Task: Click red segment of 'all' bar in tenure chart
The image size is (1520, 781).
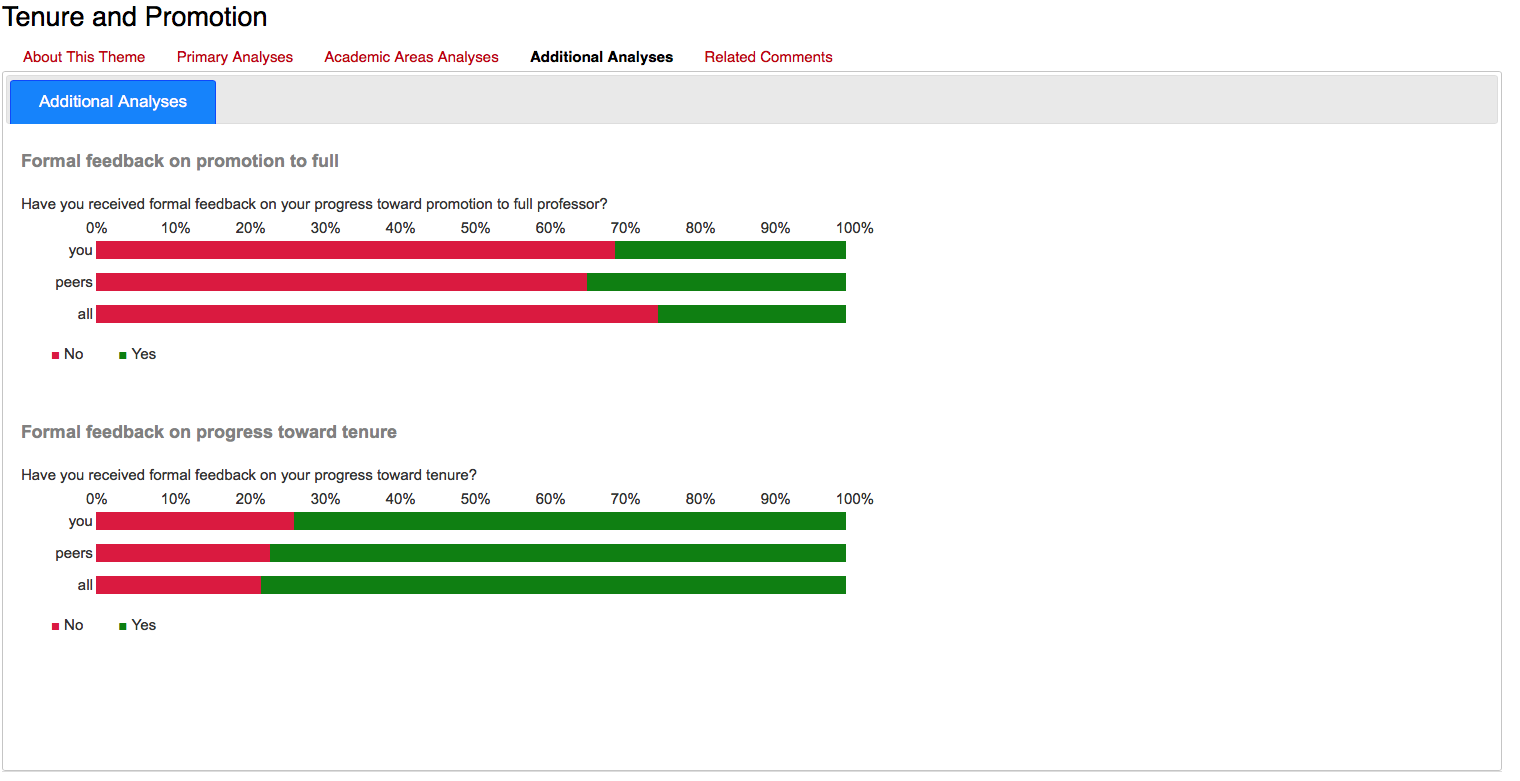Action: pos(178,585)
